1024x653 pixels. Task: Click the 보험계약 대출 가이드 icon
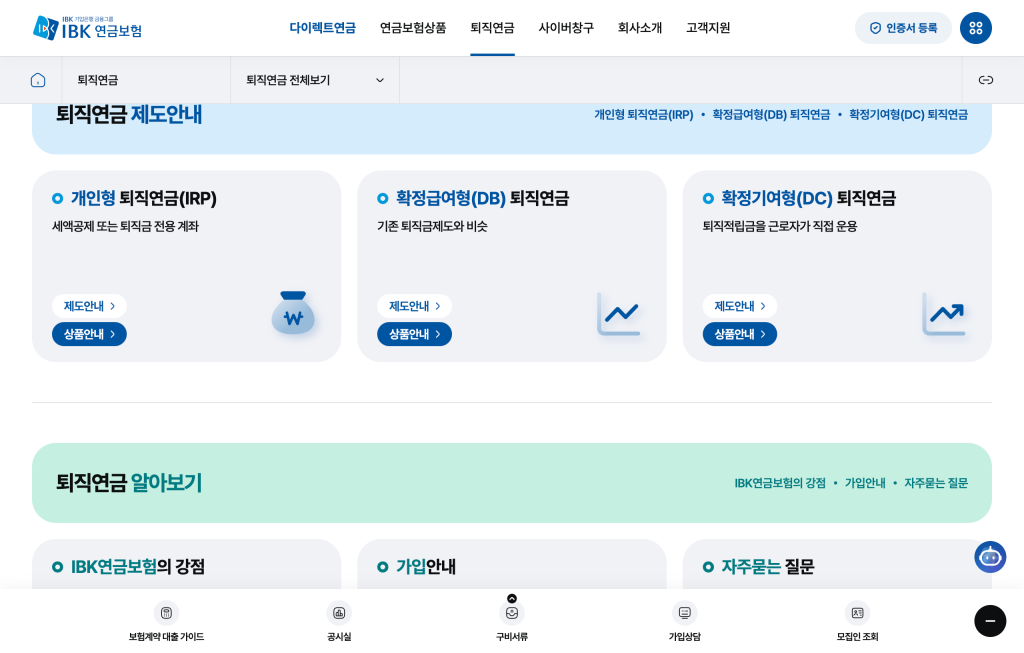tap(166, 613)
